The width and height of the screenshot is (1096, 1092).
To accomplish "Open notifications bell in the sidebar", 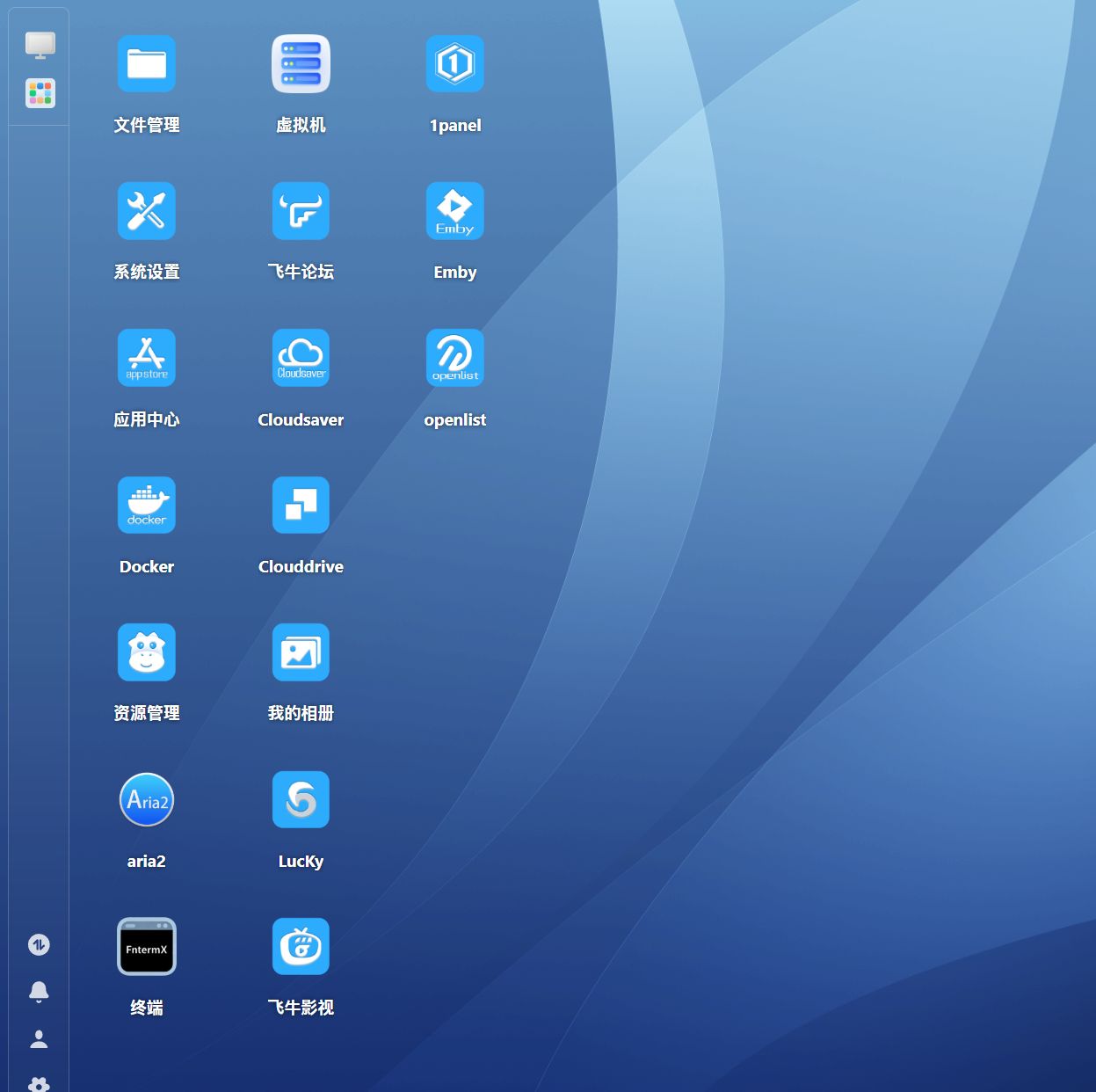I will 39,992.
